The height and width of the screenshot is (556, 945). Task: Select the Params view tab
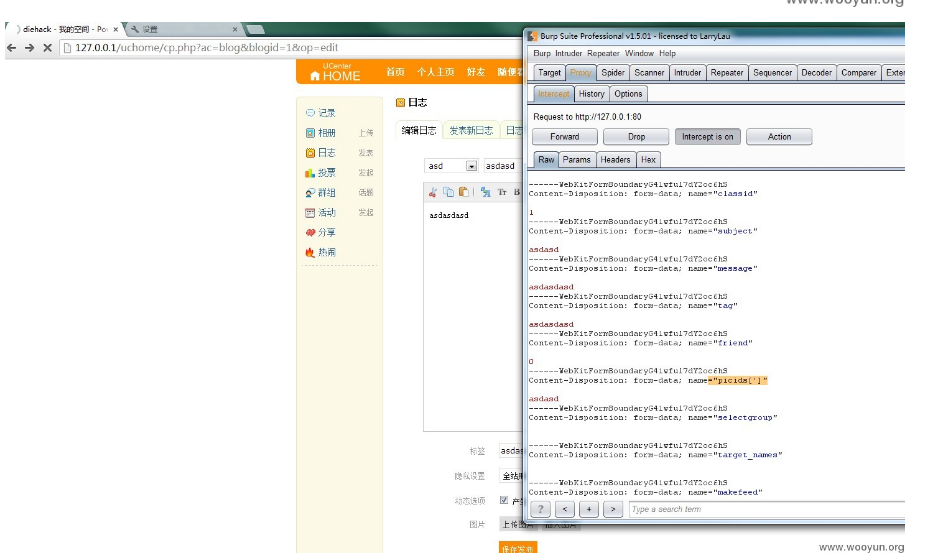click(577, 160)
